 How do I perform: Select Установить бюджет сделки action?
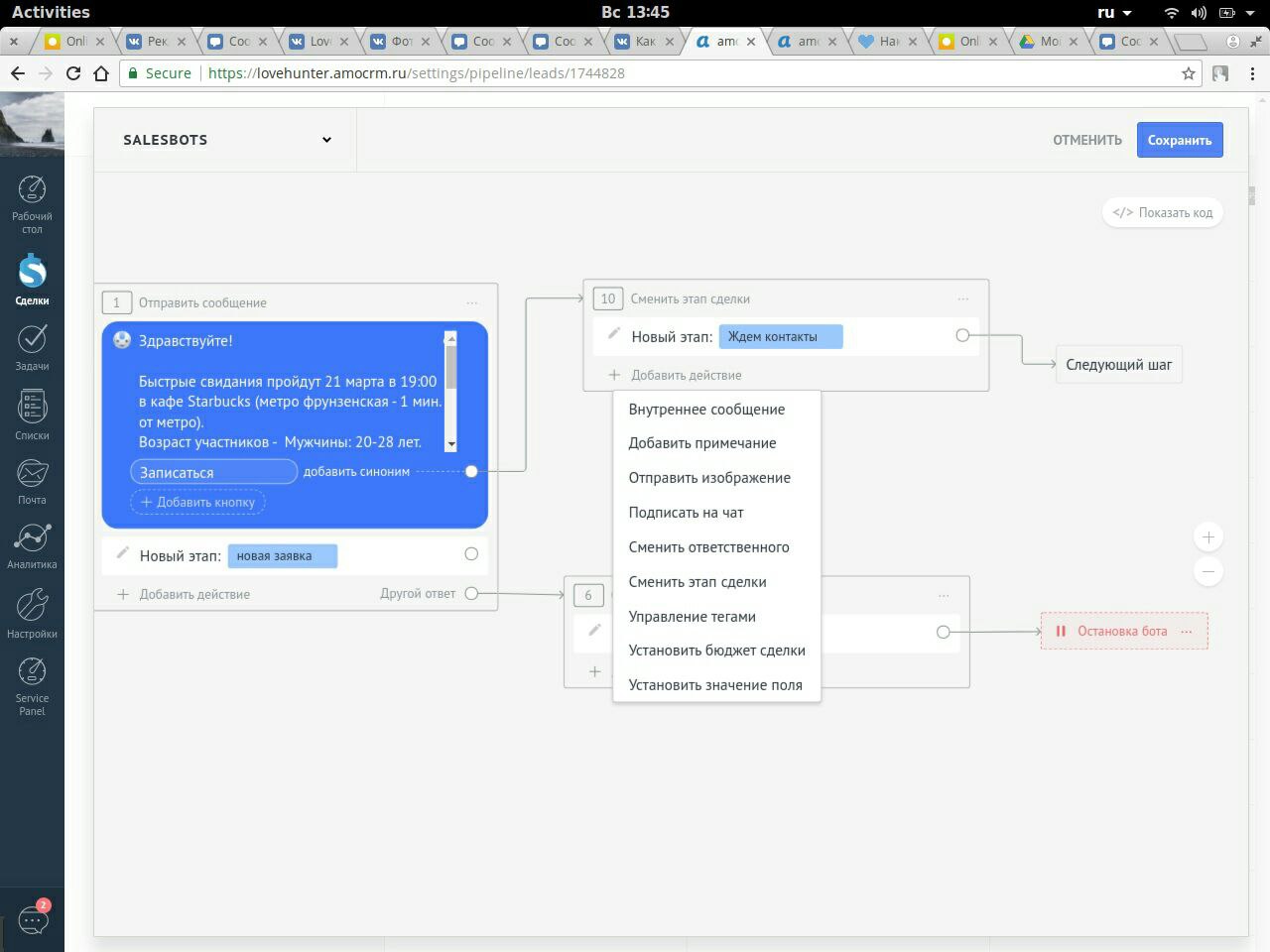[716, 651]
